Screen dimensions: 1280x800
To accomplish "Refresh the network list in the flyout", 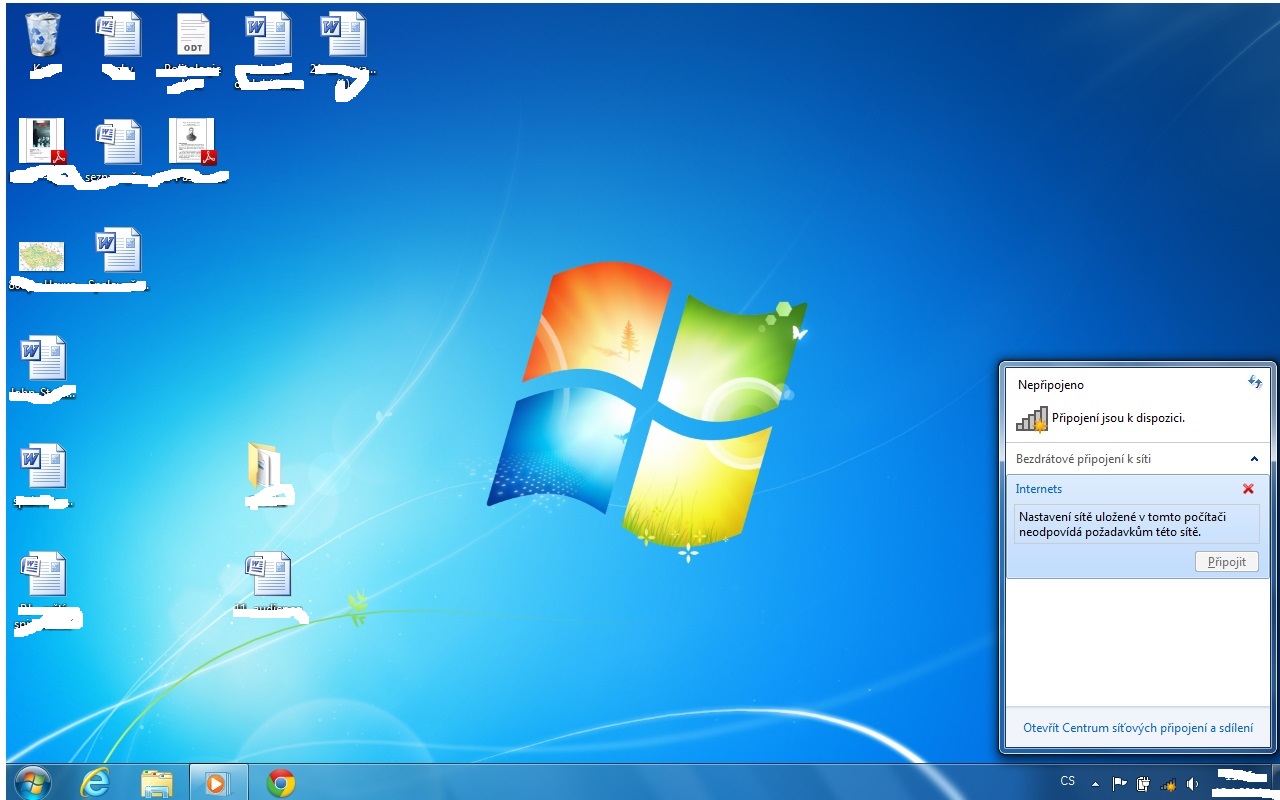I will 1254,383.
